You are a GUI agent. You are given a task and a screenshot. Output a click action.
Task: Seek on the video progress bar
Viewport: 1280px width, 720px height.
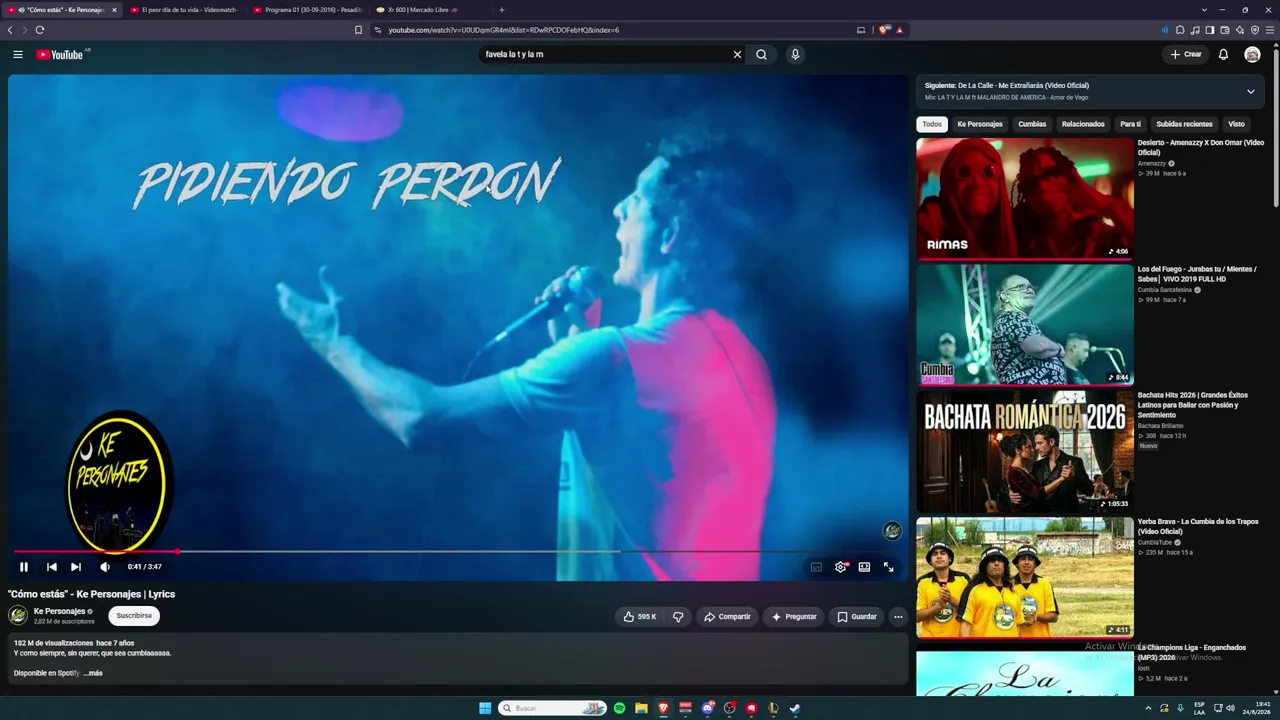(x=456, y=551)
